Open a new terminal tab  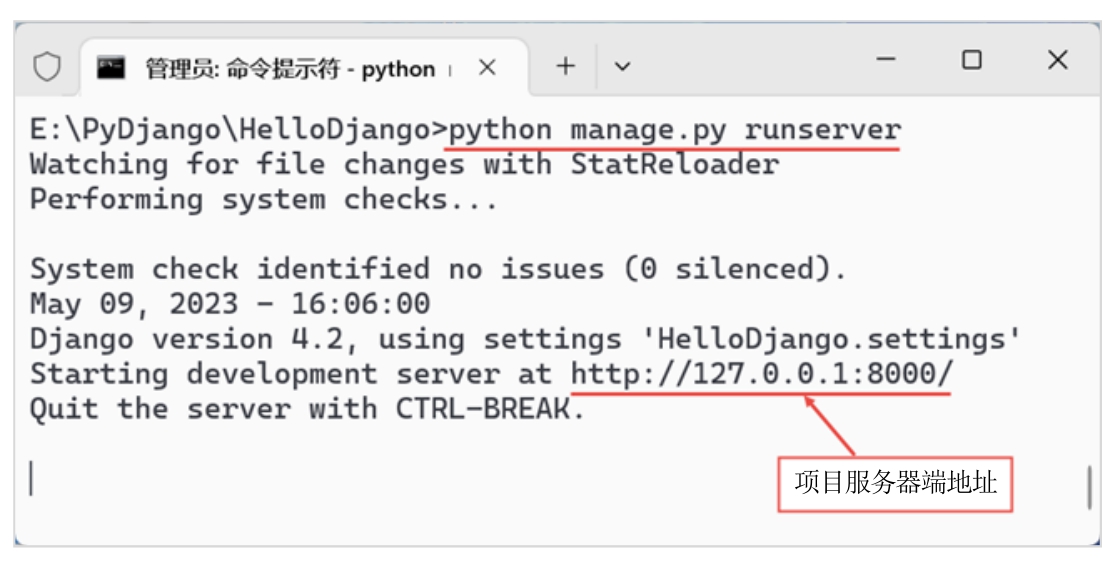566,67
